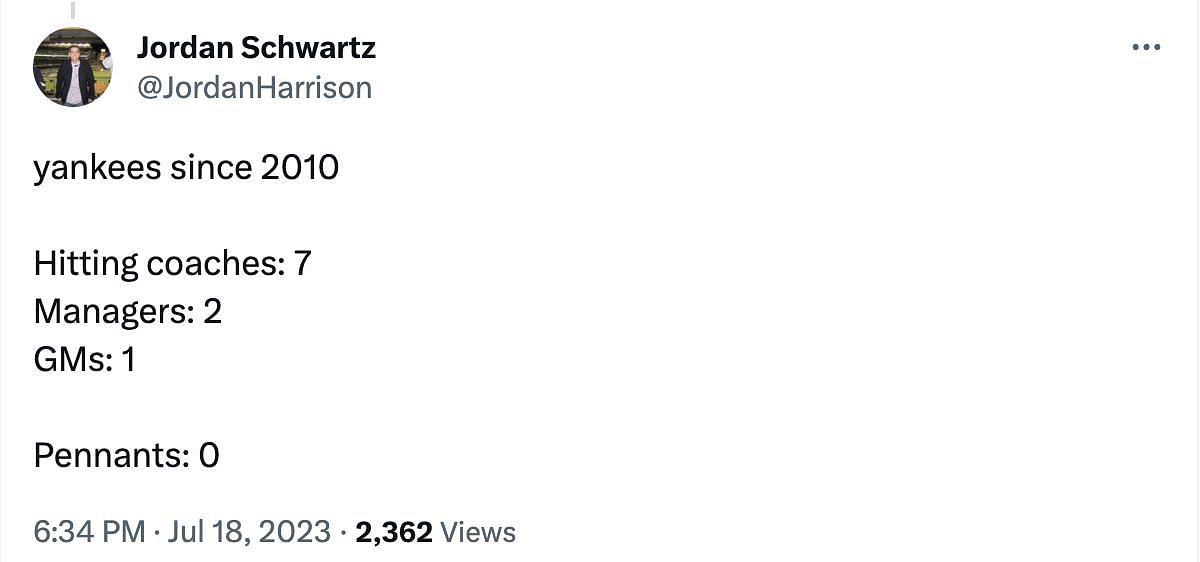
Task: Click the "GMs: 1" line
Action: (85, 360)
